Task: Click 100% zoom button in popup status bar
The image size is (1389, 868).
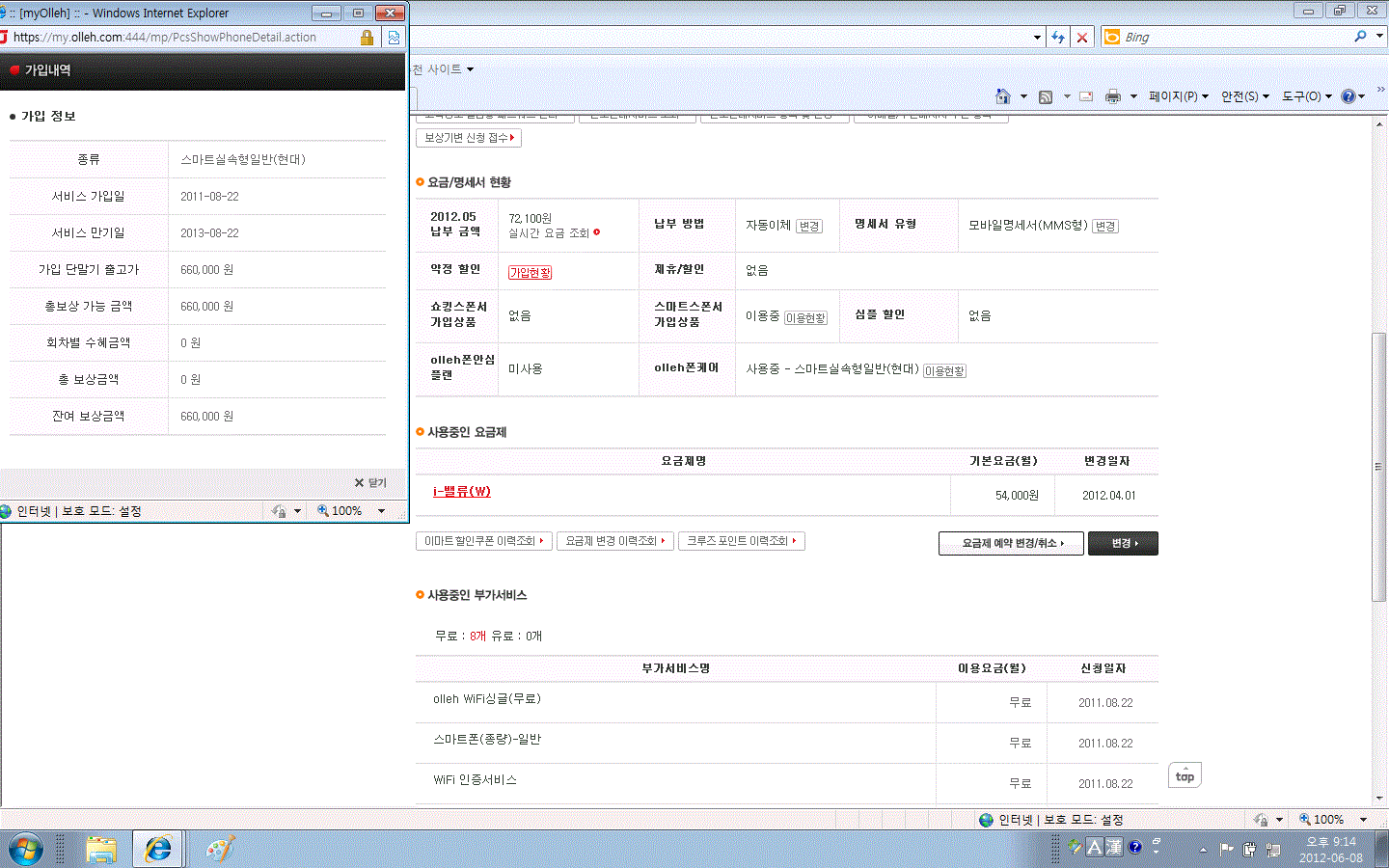Action: click(340, 511)
